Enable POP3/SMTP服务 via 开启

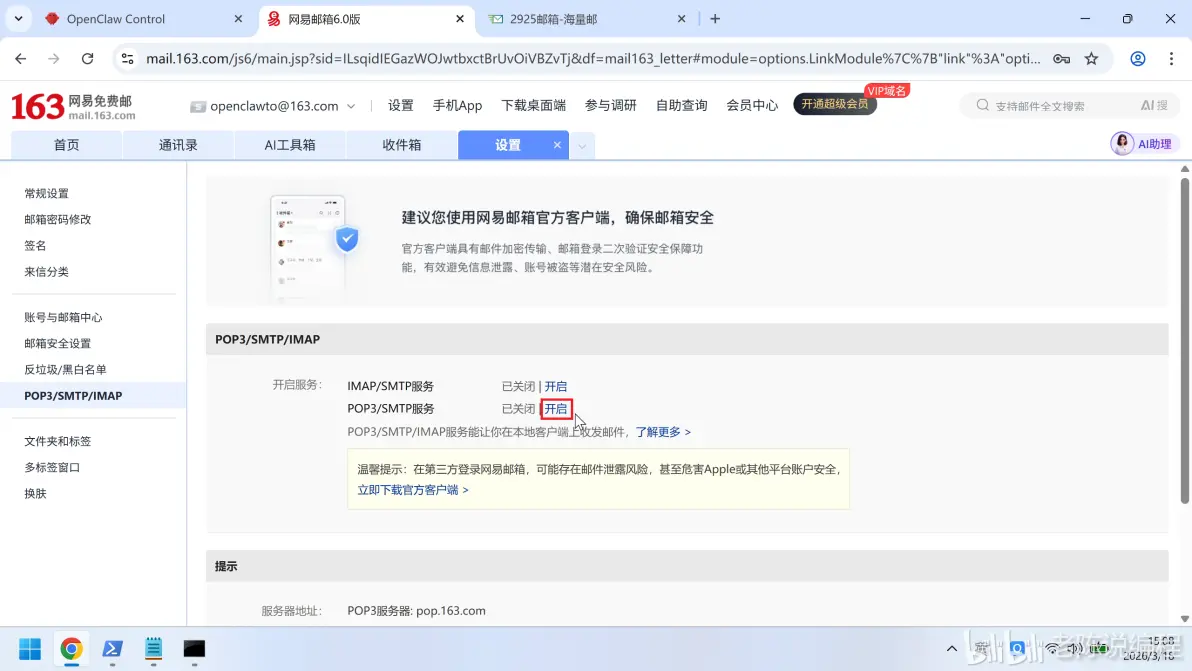pos(556,409)
